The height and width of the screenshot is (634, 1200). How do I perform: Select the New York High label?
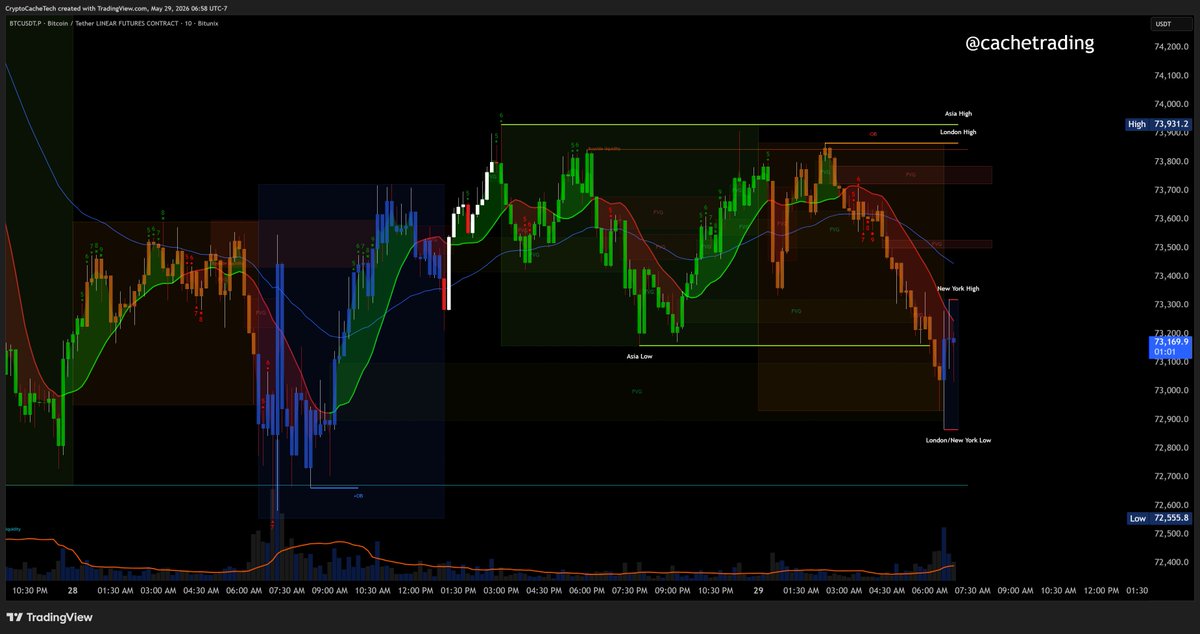point(958,288)
